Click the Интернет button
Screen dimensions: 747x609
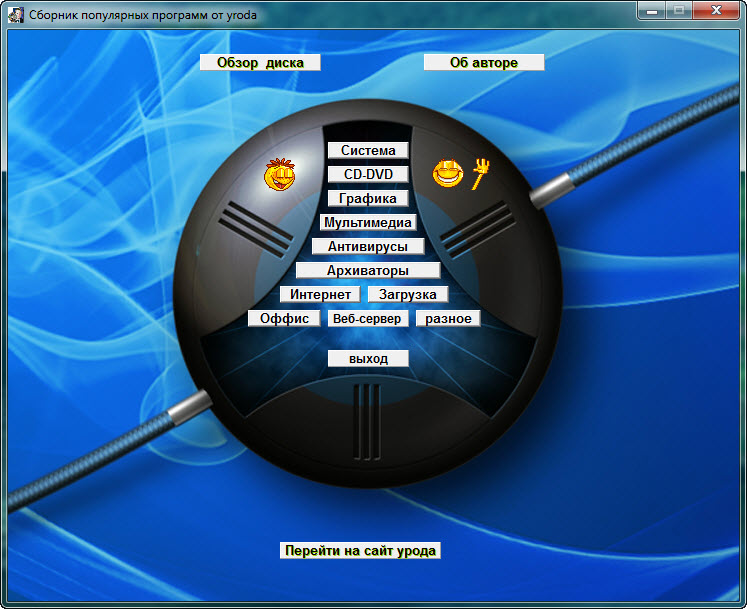tap(320, 294)
